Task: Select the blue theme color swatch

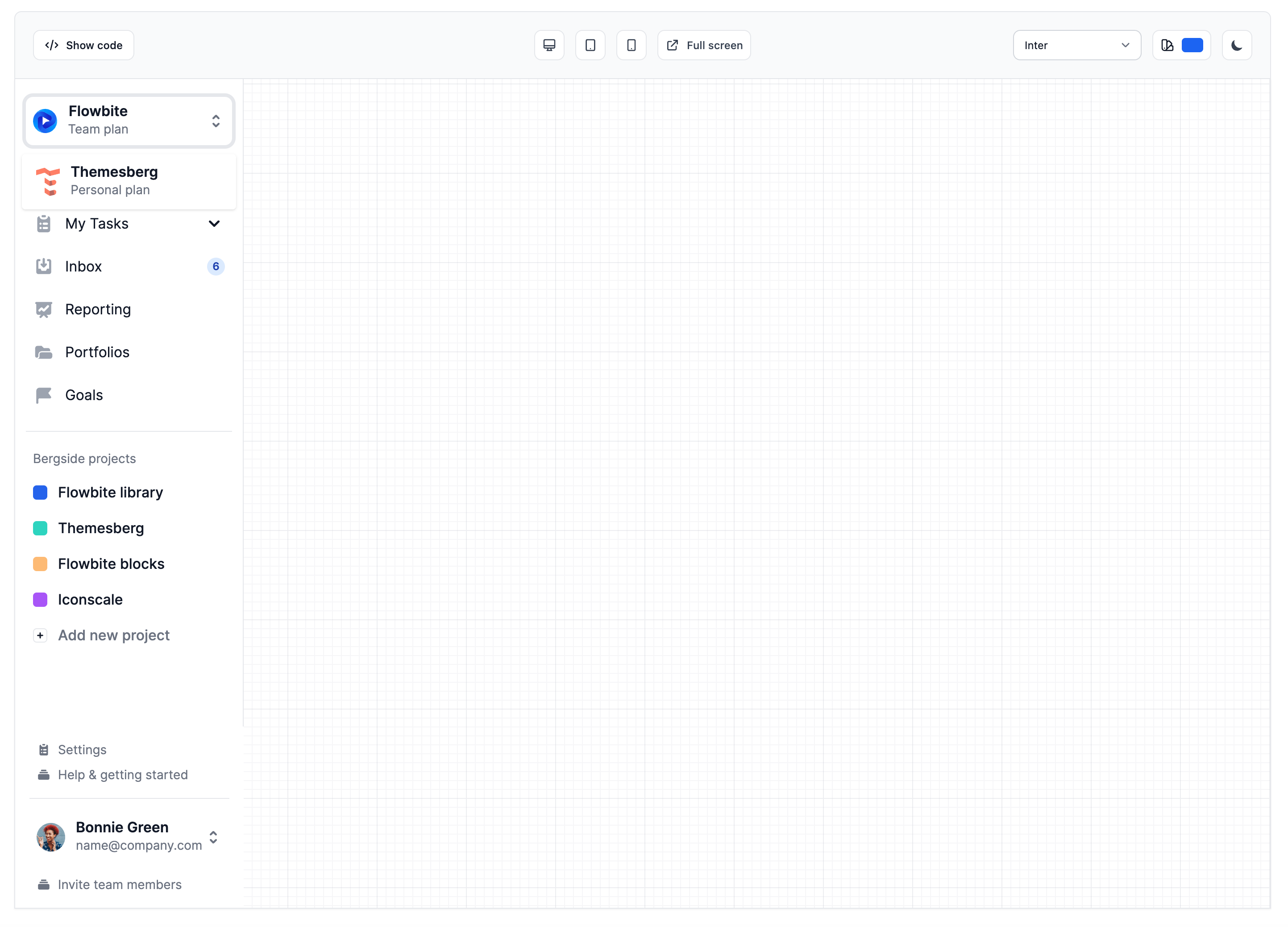Action: 1192,45
